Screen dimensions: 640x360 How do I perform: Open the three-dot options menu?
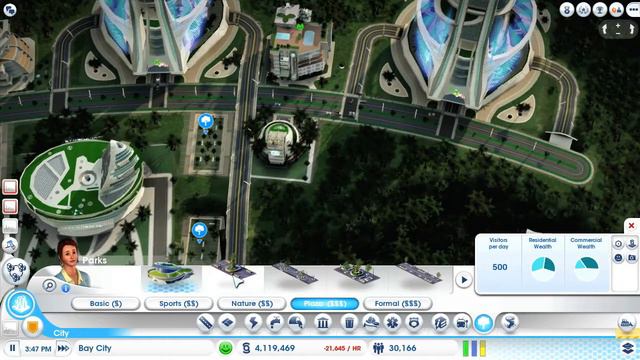(633, 9)
